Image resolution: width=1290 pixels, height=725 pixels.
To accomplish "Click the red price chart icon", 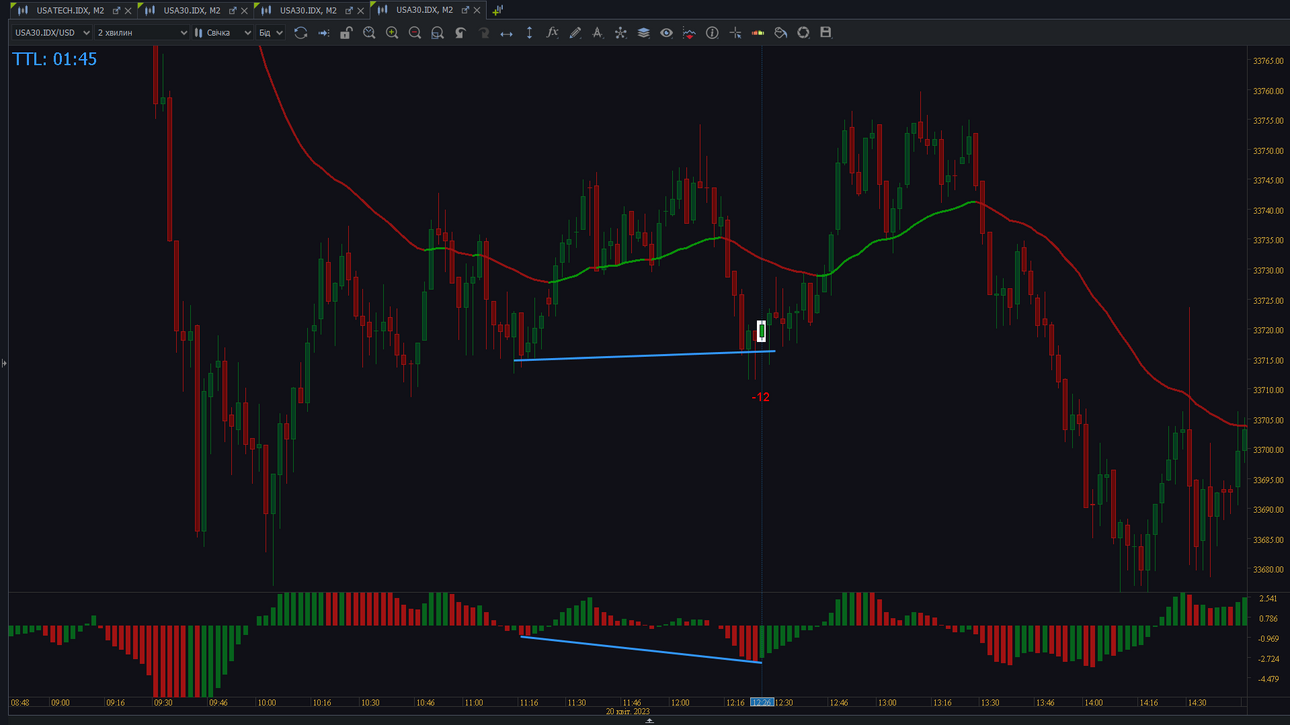I will pos(689,33).
